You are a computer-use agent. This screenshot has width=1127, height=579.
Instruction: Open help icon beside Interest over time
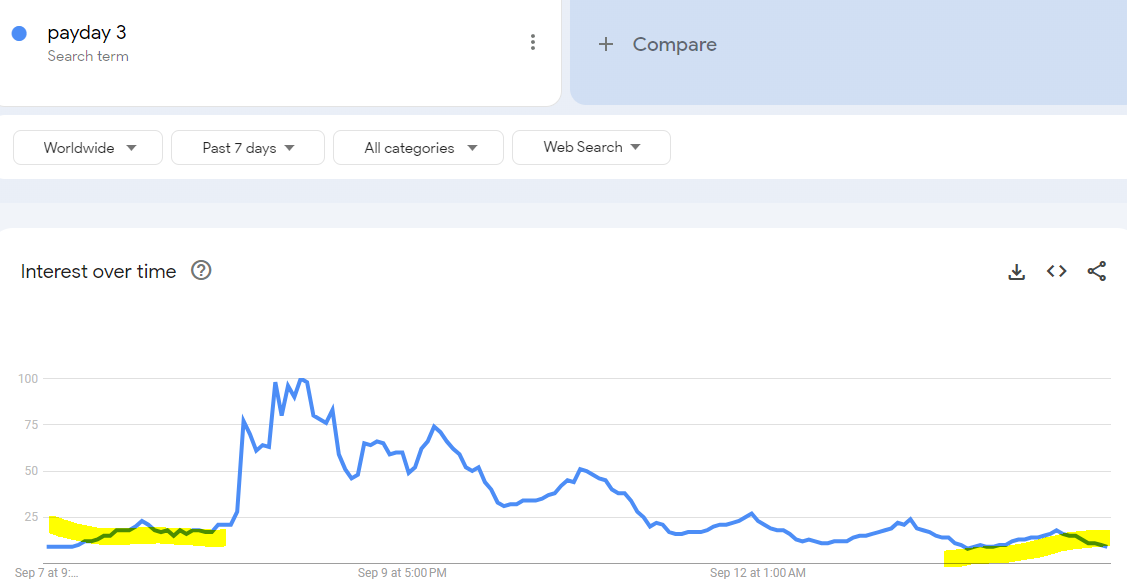[x=201, y=271]
